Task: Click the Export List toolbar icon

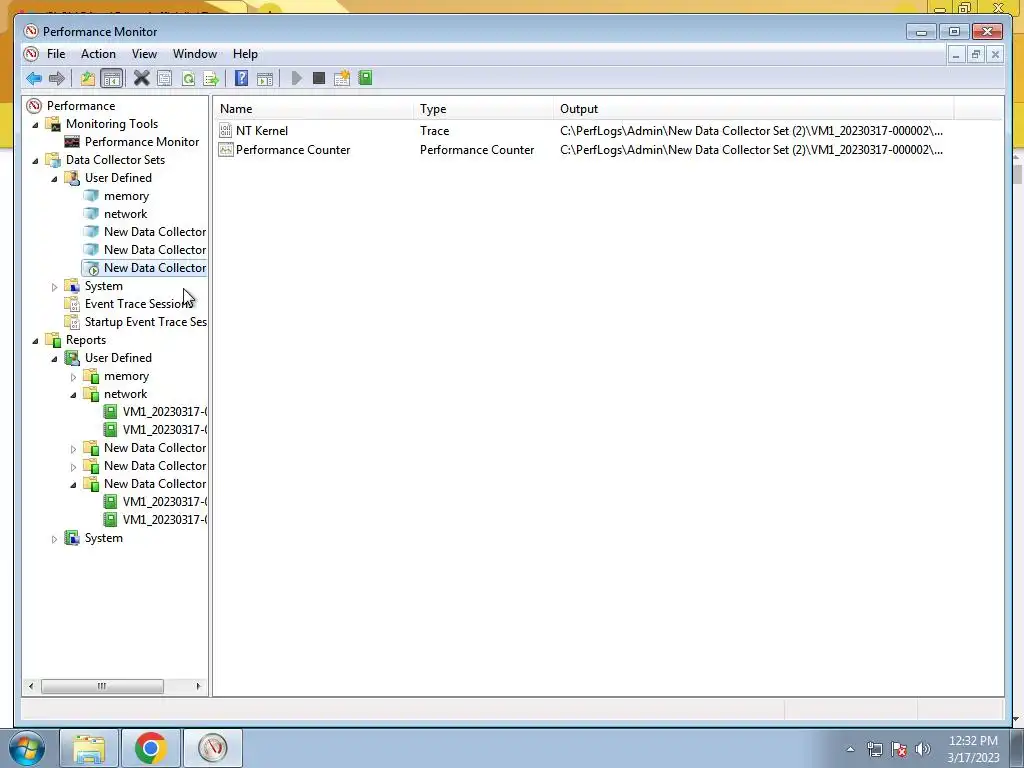Action: (x=211, y=78)
